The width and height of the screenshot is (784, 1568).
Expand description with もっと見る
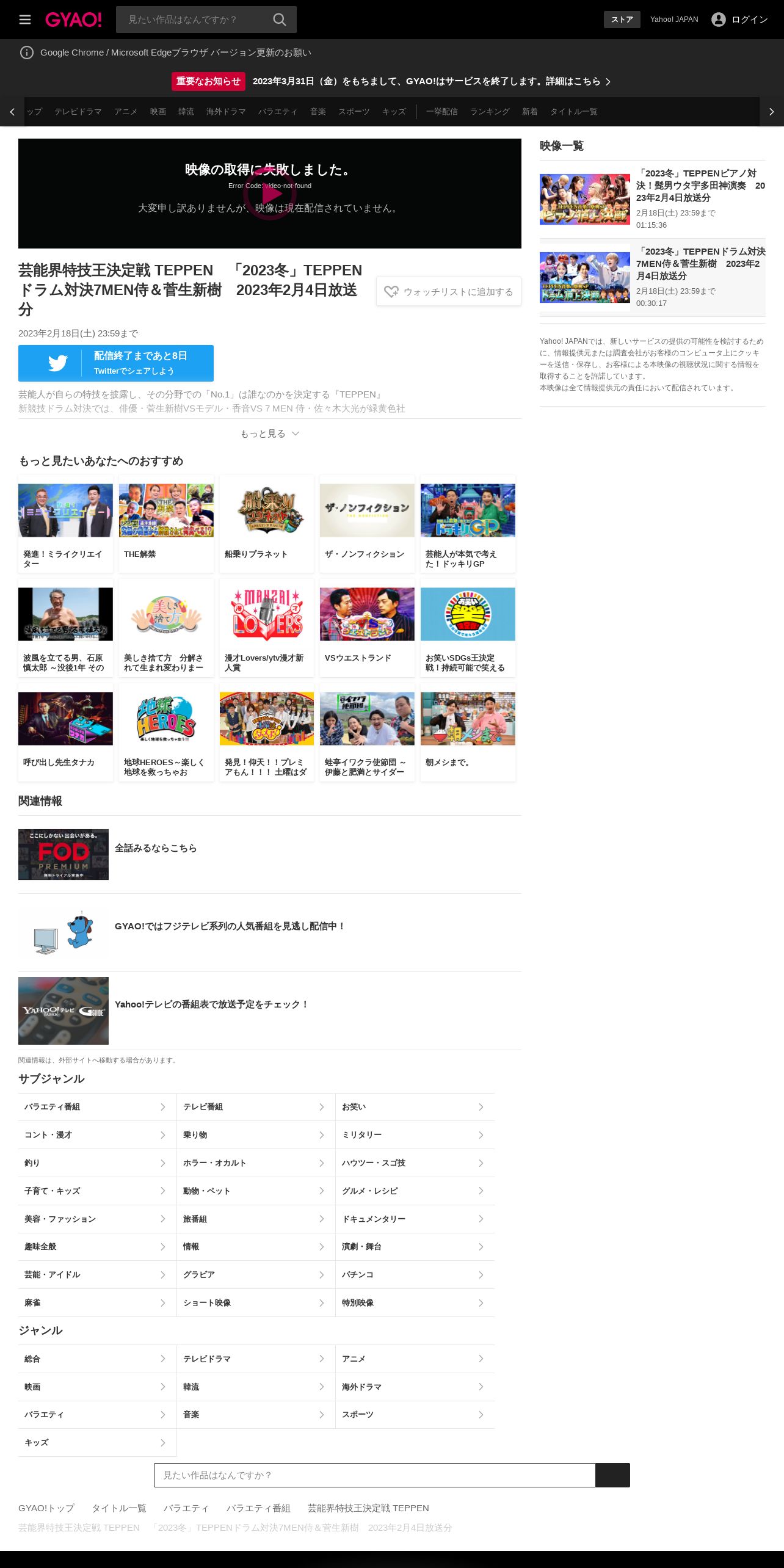270,434
